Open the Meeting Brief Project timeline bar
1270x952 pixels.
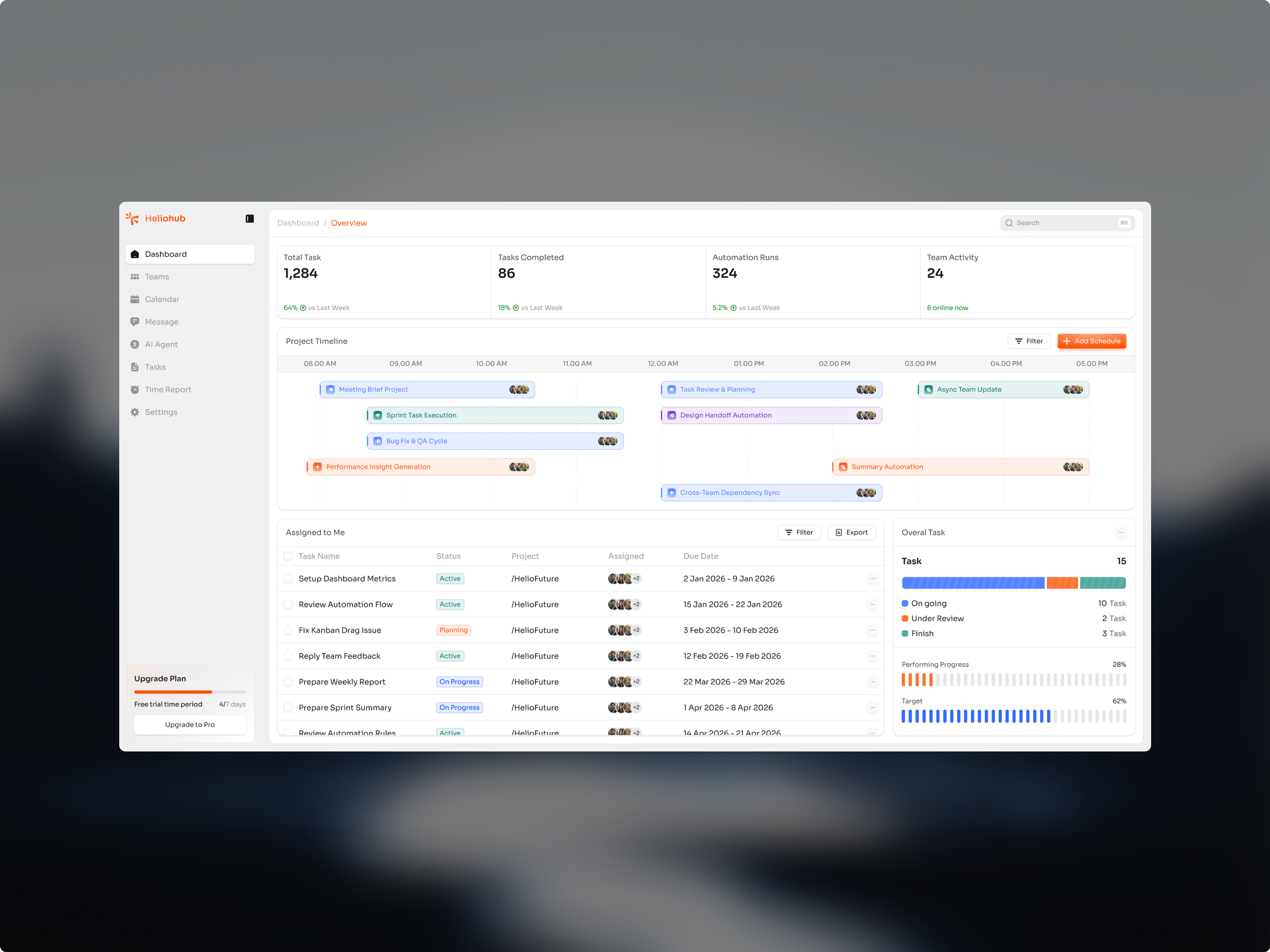[427, 390]
